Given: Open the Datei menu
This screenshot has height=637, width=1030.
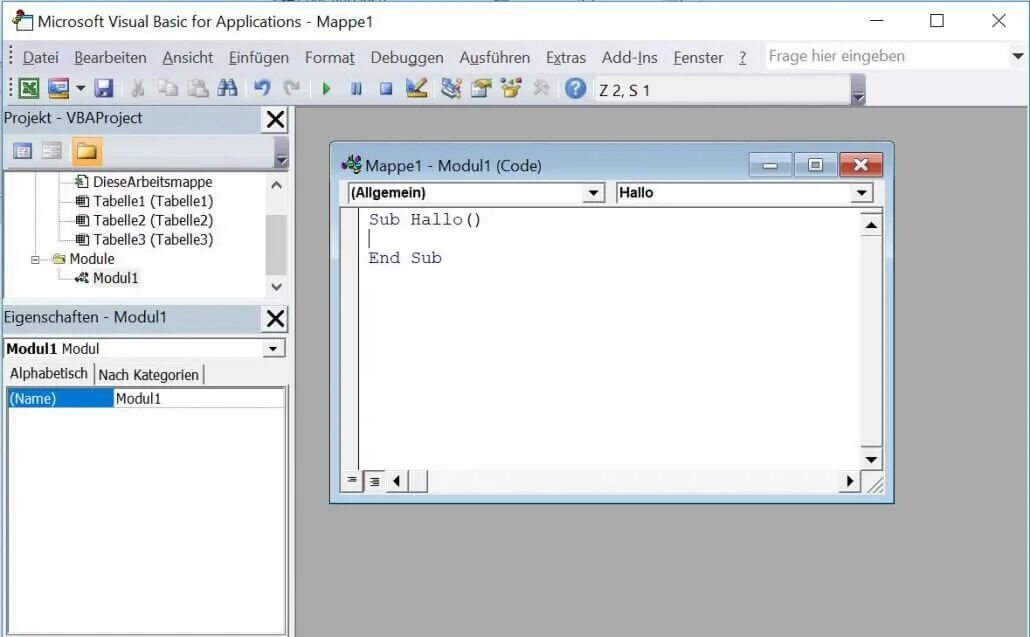Looking at the screenshot, I should tap(41, 58).
